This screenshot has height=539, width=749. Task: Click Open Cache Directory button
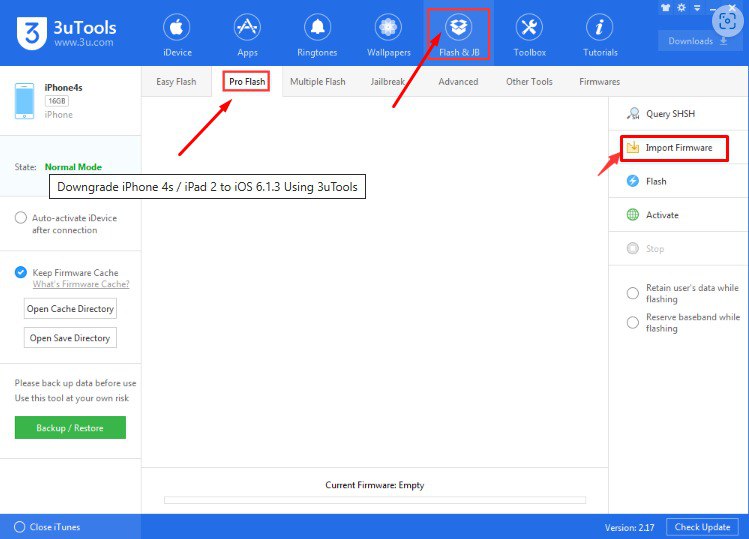70,309
